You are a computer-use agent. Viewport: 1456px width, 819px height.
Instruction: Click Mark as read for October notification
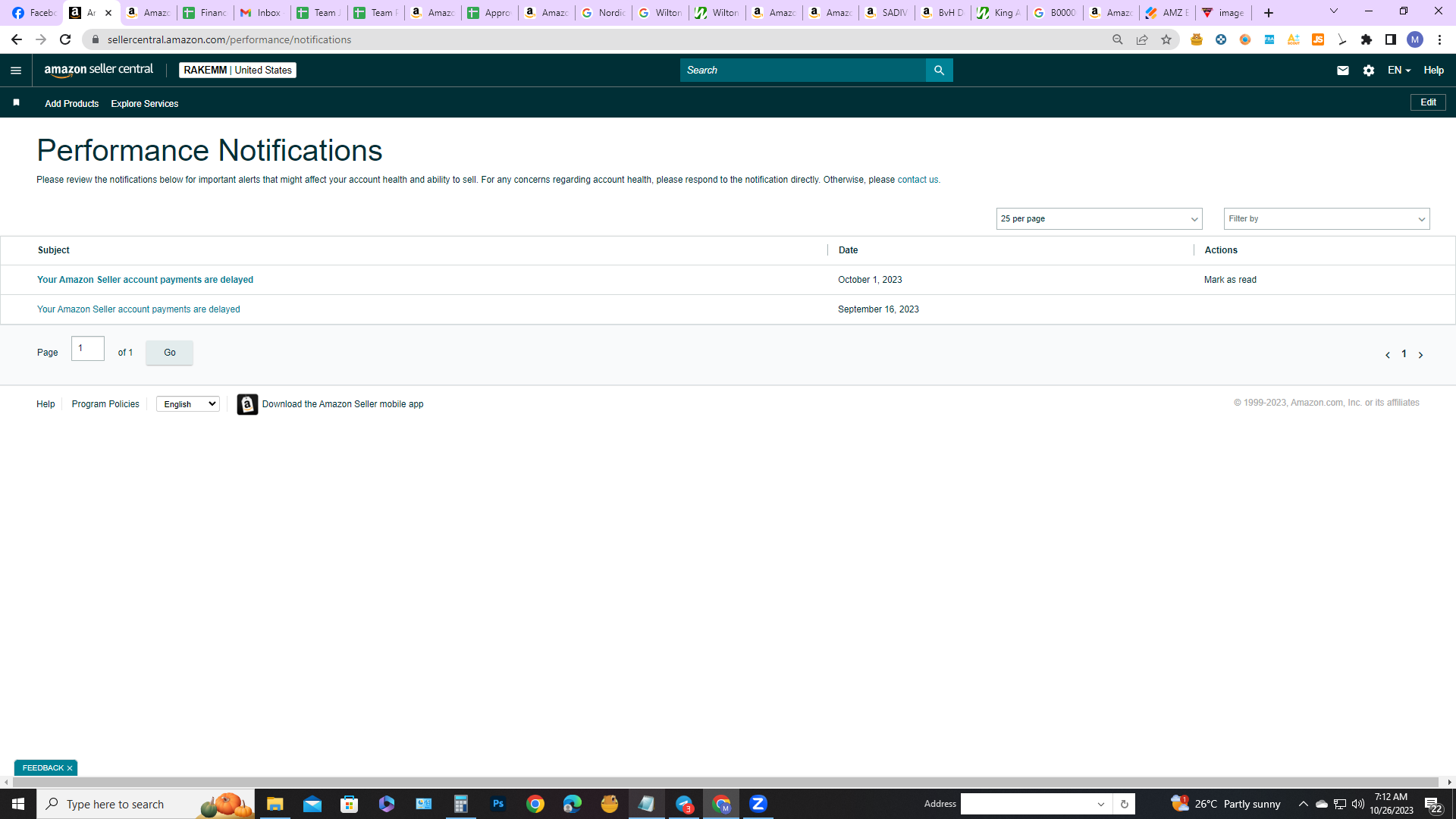click(1230, 280)
